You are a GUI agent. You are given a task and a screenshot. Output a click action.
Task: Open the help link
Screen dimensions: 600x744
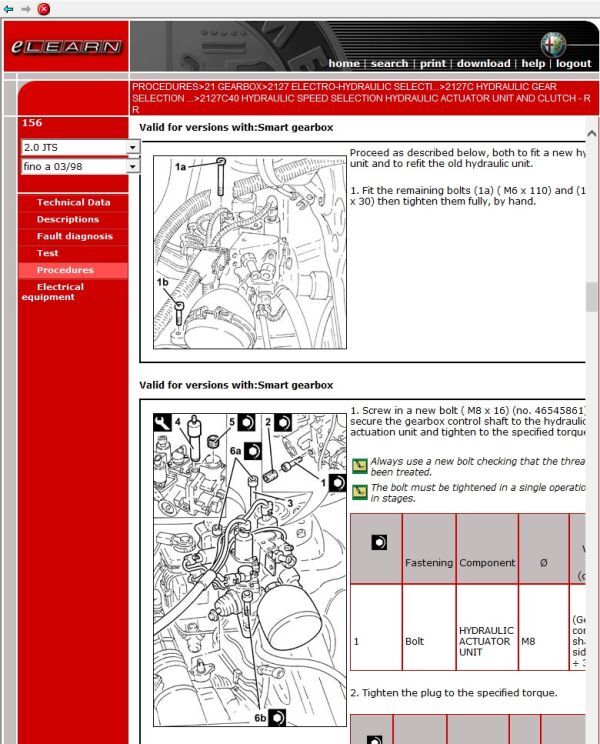click(533, 64)
